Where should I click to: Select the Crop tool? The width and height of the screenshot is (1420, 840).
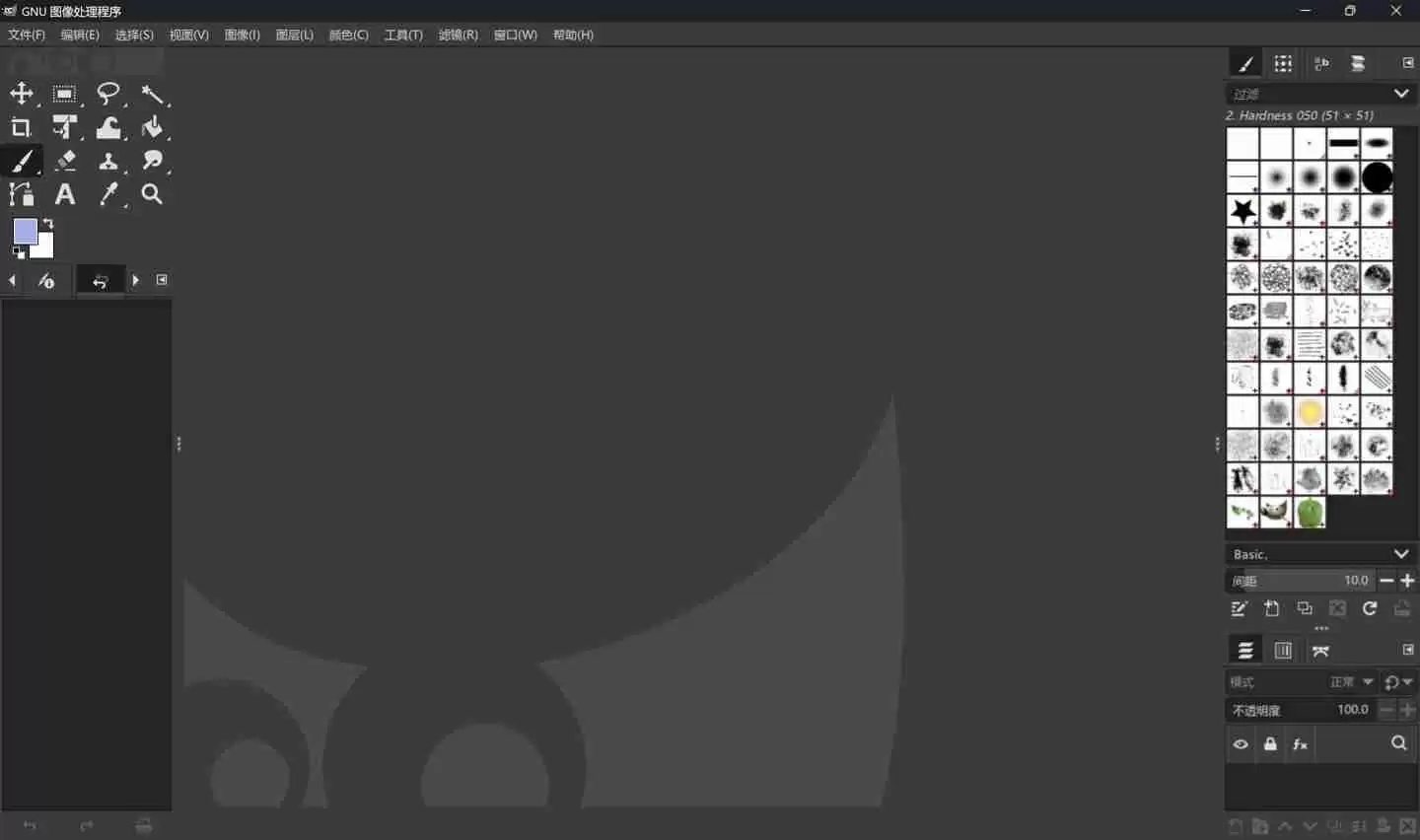(21, 127)
